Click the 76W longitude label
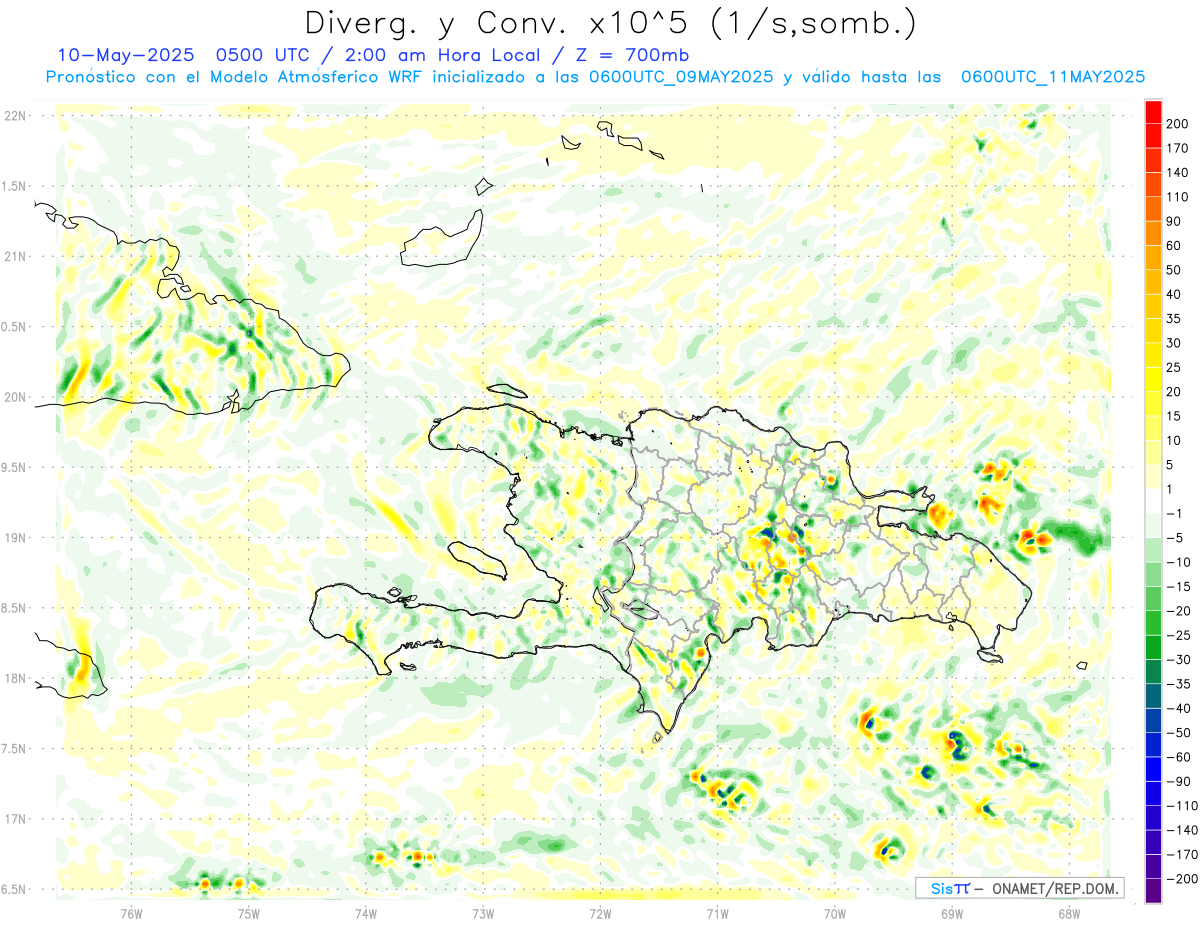 tap(131, 912)
